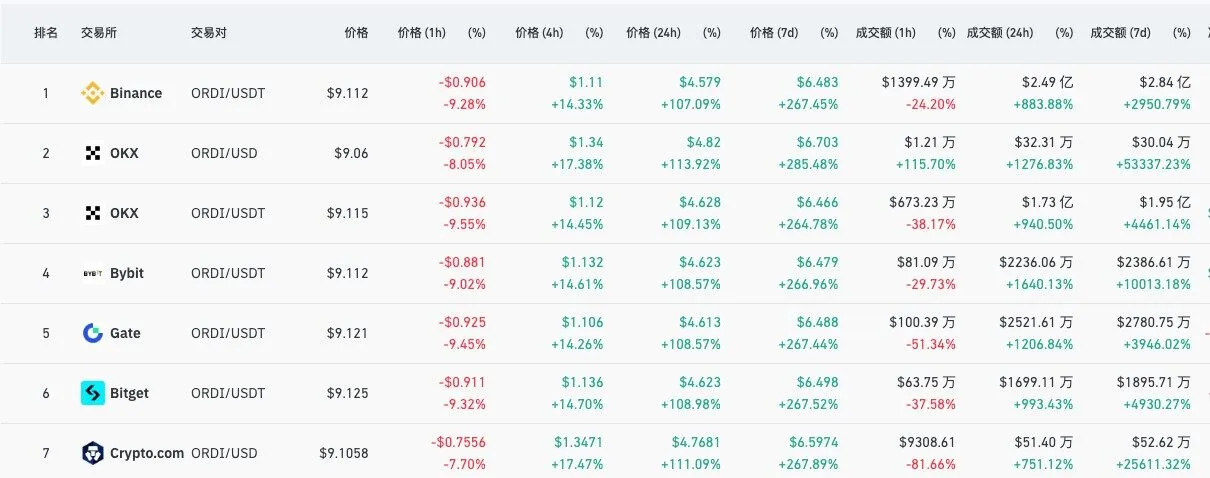The image size is (1210, 478).
Task: Sort by the 价格 (7d) column header
Action: [776, 33]
